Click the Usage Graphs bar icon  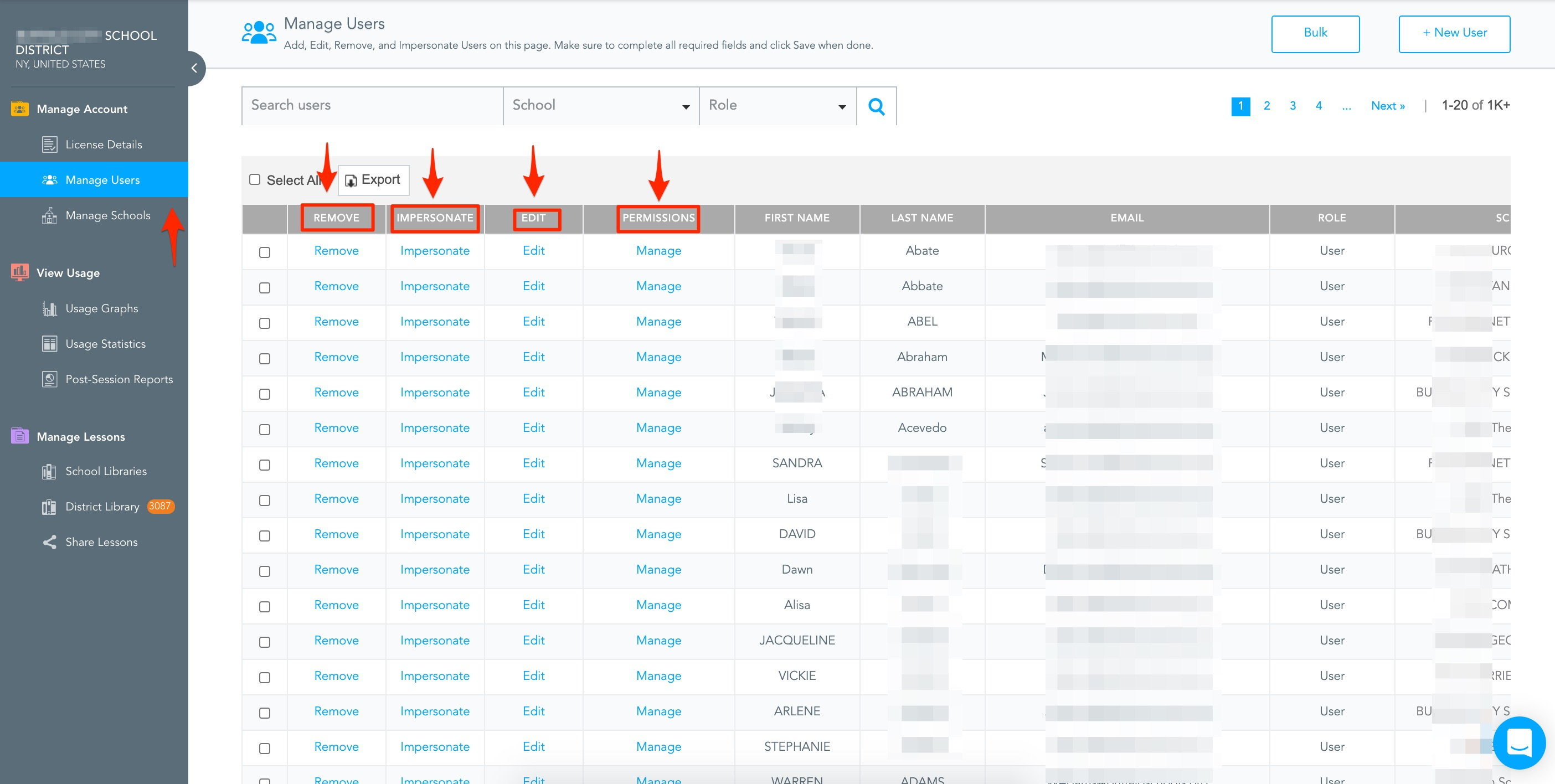[49, 308]
